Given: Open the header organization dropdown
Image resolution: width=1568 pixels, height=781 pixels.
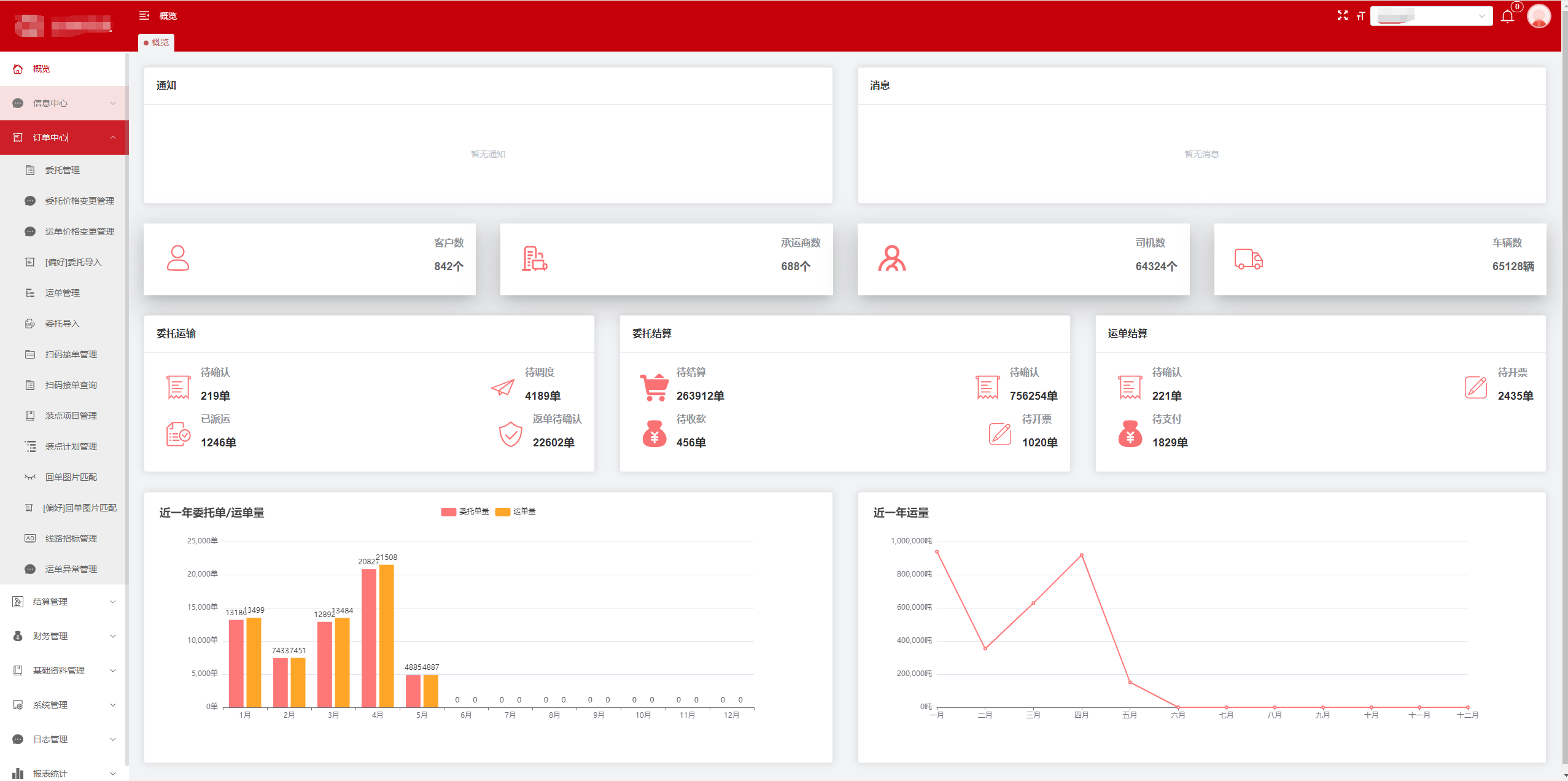Looking at the screenshot, I should pyautogui.click(x=1431, y=16).
